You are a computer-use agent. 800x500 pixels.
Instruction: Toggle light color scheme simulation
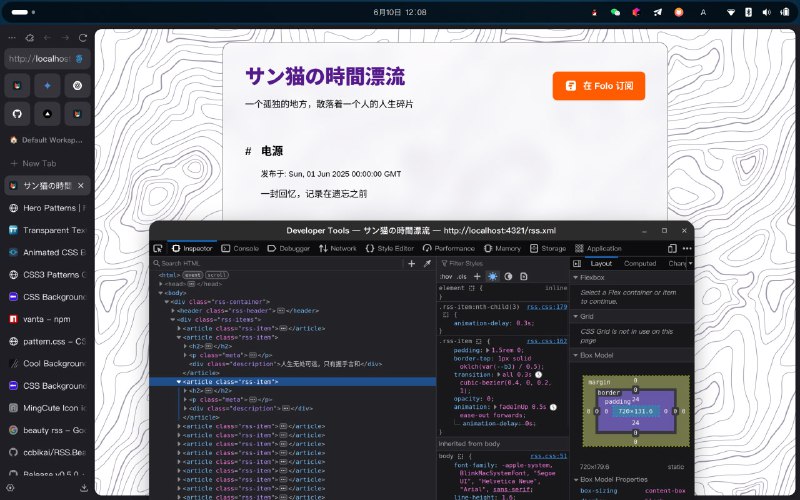[x=492, y=276]
